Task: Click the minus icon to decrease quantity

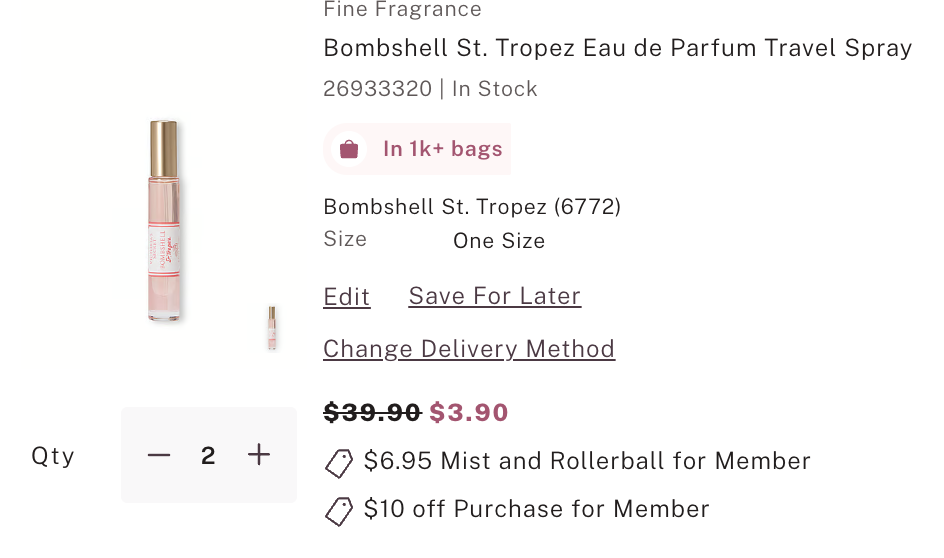Action: [159, 456]
